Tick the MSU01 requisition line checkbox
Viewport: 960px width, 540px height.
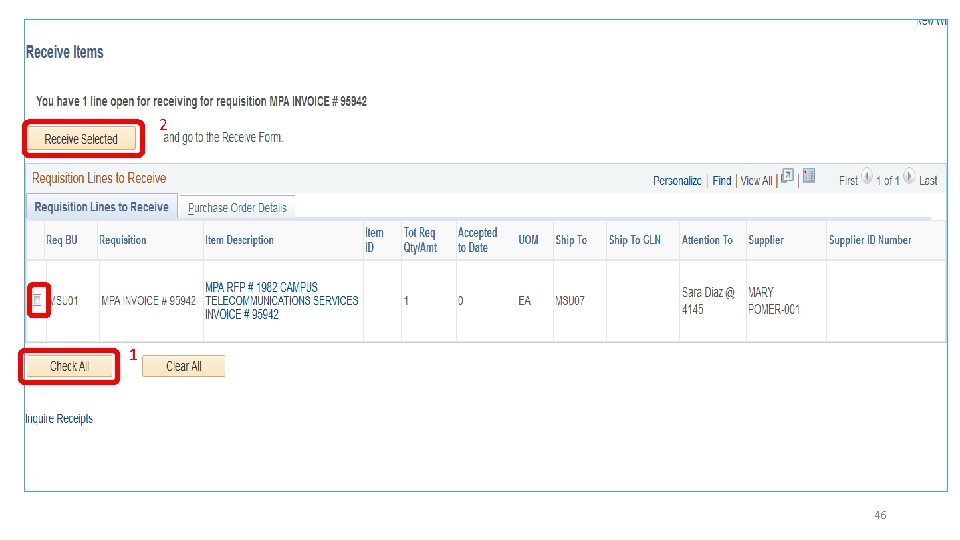pyautogui.click(x=37, y=300)
